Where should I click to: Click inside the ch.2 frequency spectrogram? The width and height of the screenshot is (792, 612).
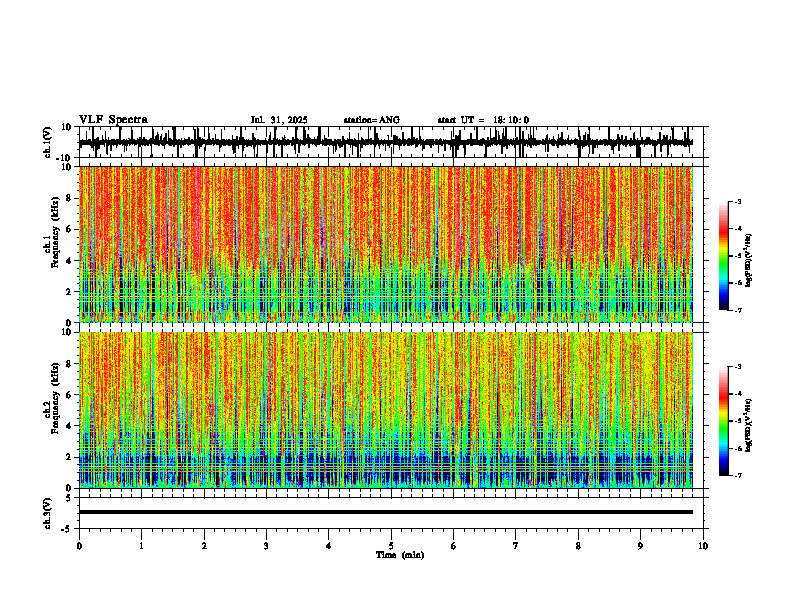coord(386,410)
